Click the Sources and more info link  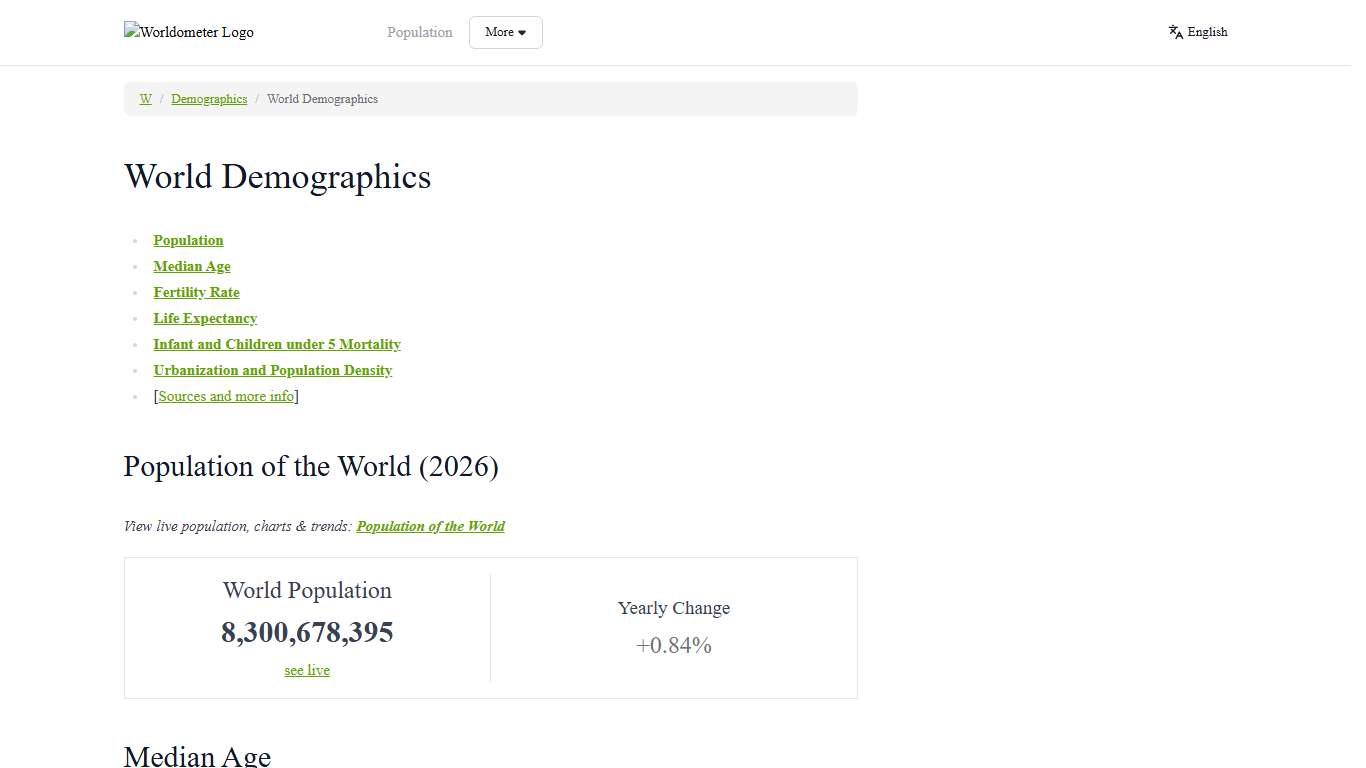[226, 396]
